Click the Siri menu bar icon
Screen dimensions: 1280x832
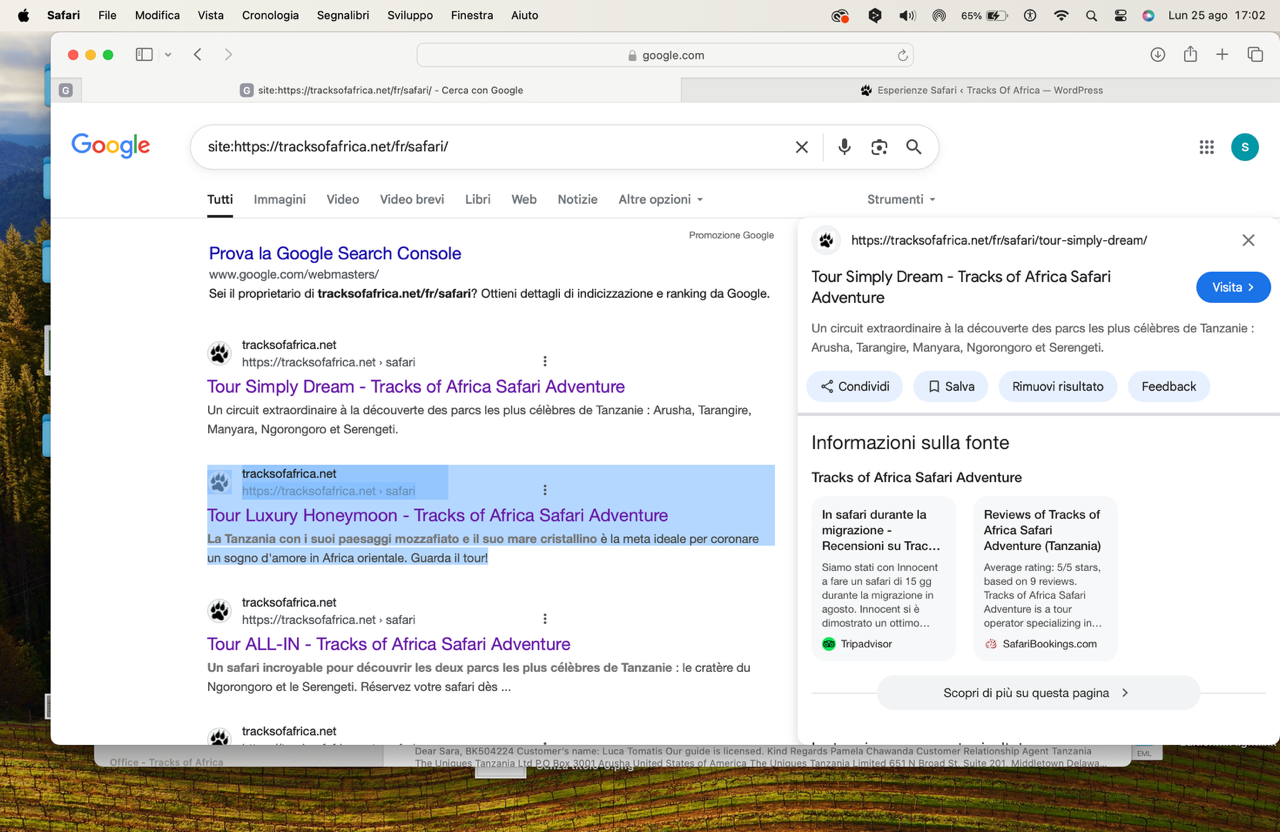[x=1148, y=15]
